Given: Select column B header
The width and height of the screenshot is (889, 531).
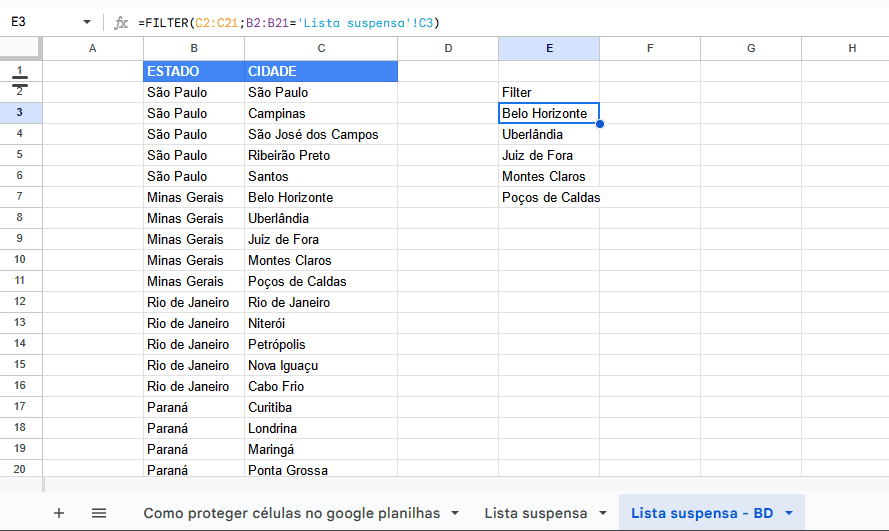Looking at the screenshot, I should [193, 48].
